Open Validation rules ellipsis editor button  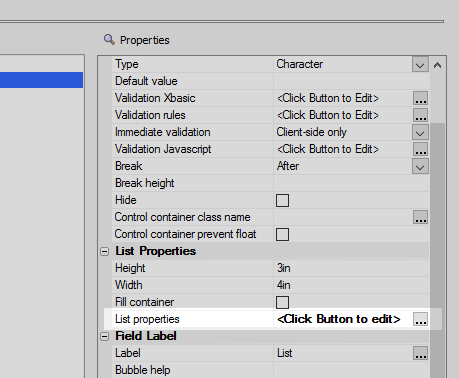pyautogui.click(x=420, y=115)
